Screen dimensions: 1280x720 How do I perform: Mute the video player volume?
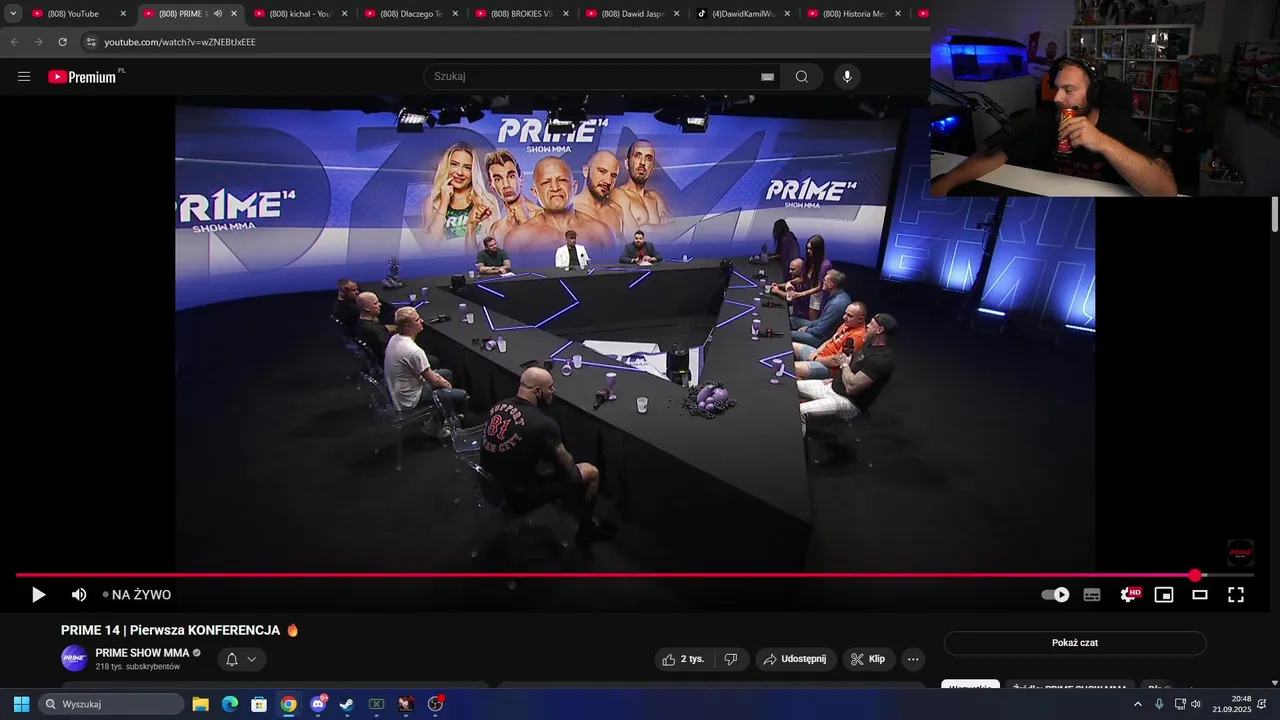click(79, 595)
